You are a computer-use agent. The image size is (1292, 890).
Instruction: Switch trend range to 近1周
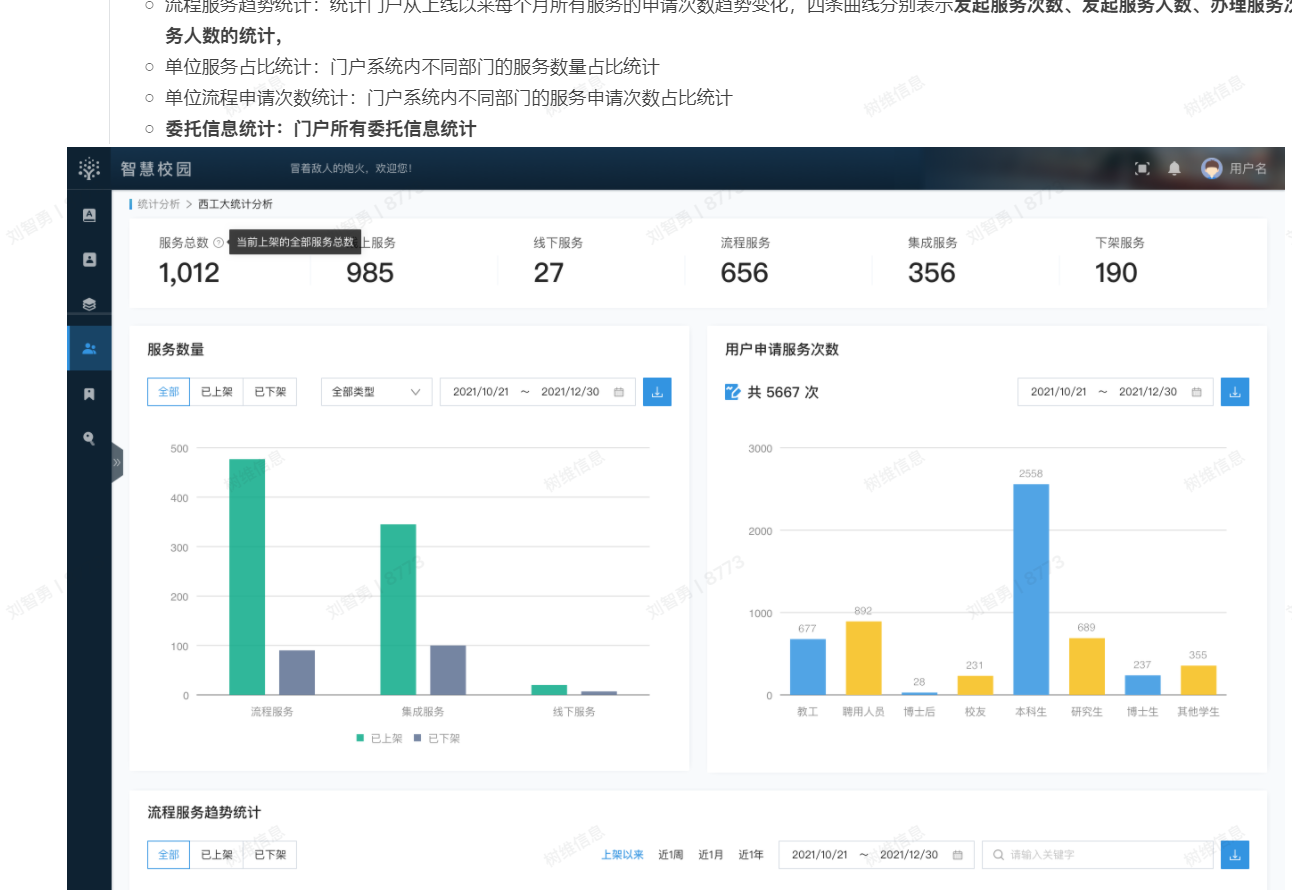click(670, 855)
